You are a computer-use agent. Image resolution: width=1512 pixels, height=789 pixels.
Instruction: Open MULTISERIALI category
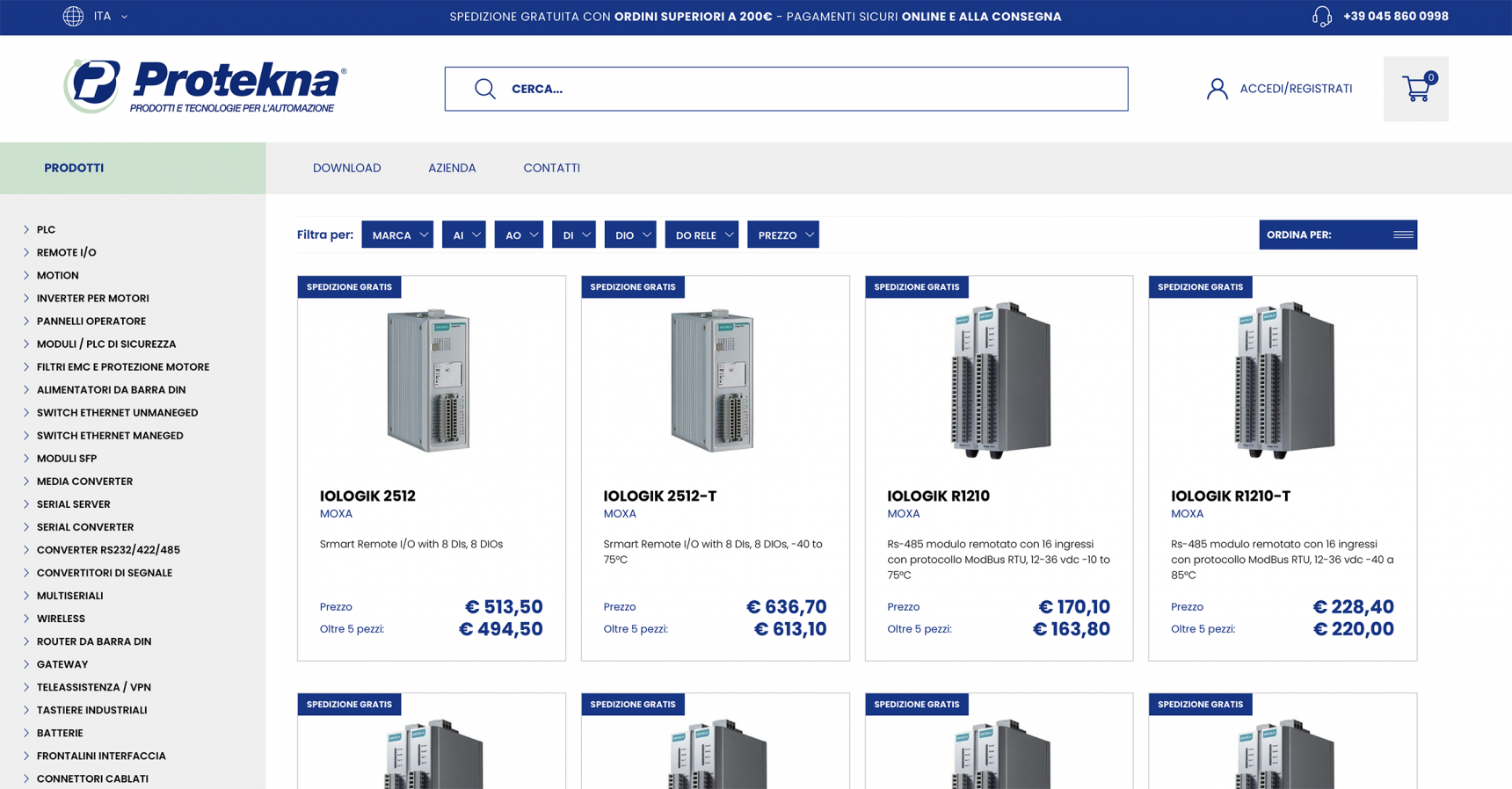(x=69, y=595)
